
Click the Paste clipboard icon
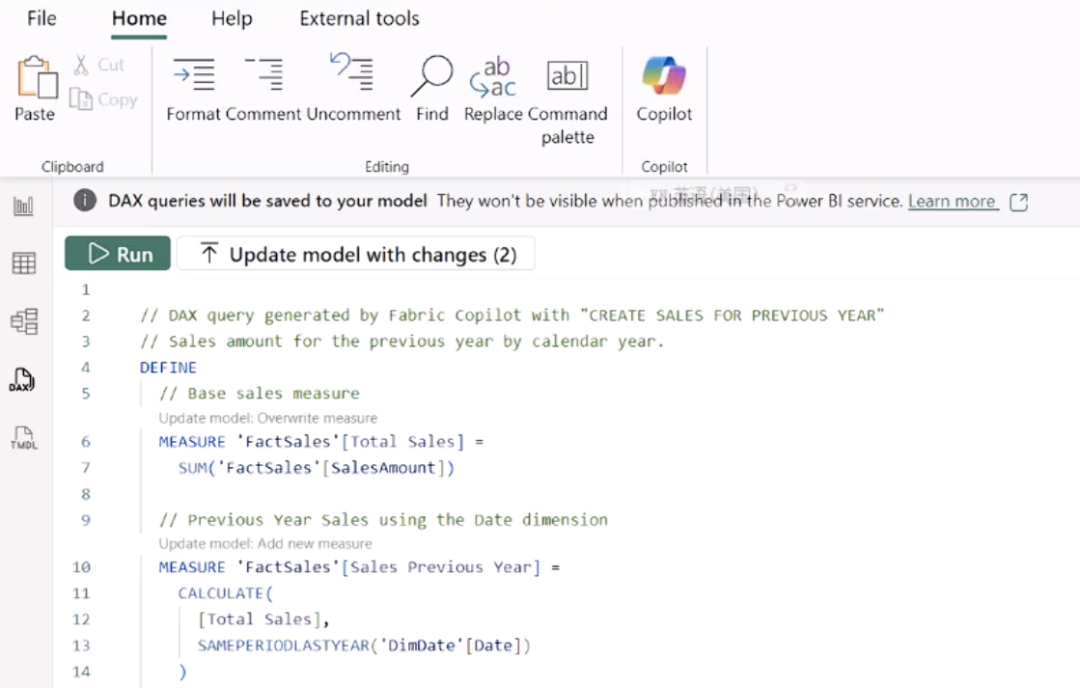click(x=36, y=77)
